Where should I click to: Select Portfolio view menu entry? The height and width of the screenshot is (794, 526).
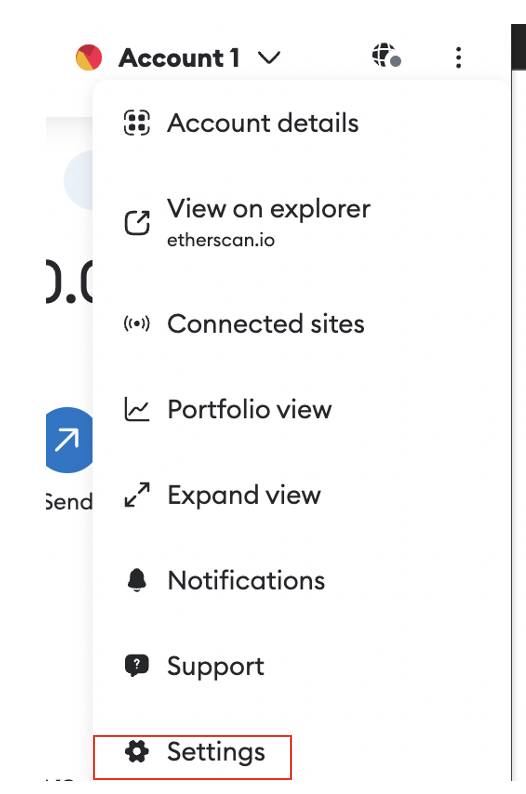coord(301,409)
